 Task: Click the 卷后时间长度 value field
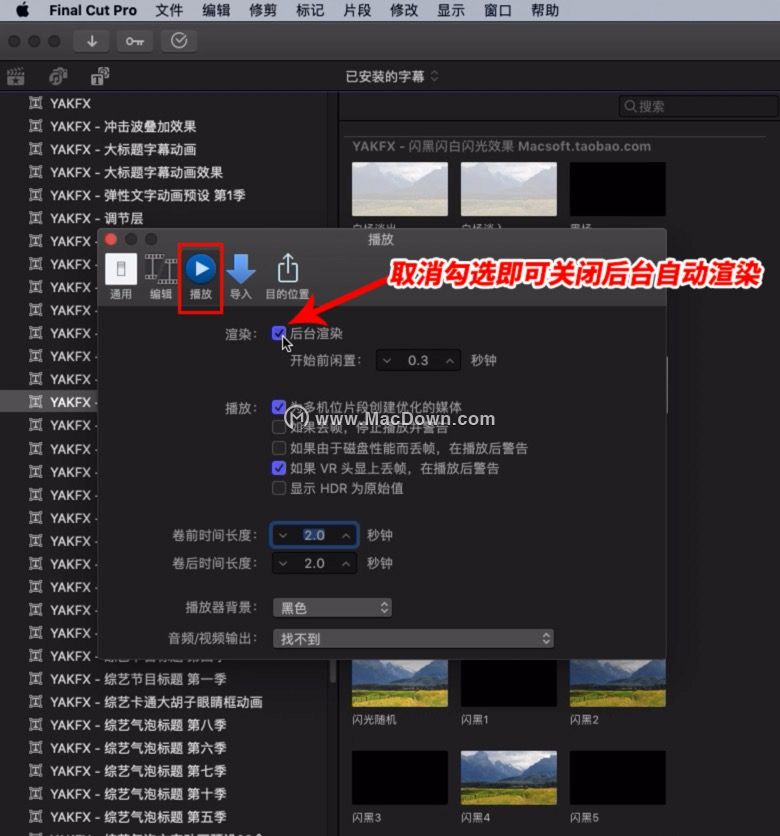tap(314, 564)
